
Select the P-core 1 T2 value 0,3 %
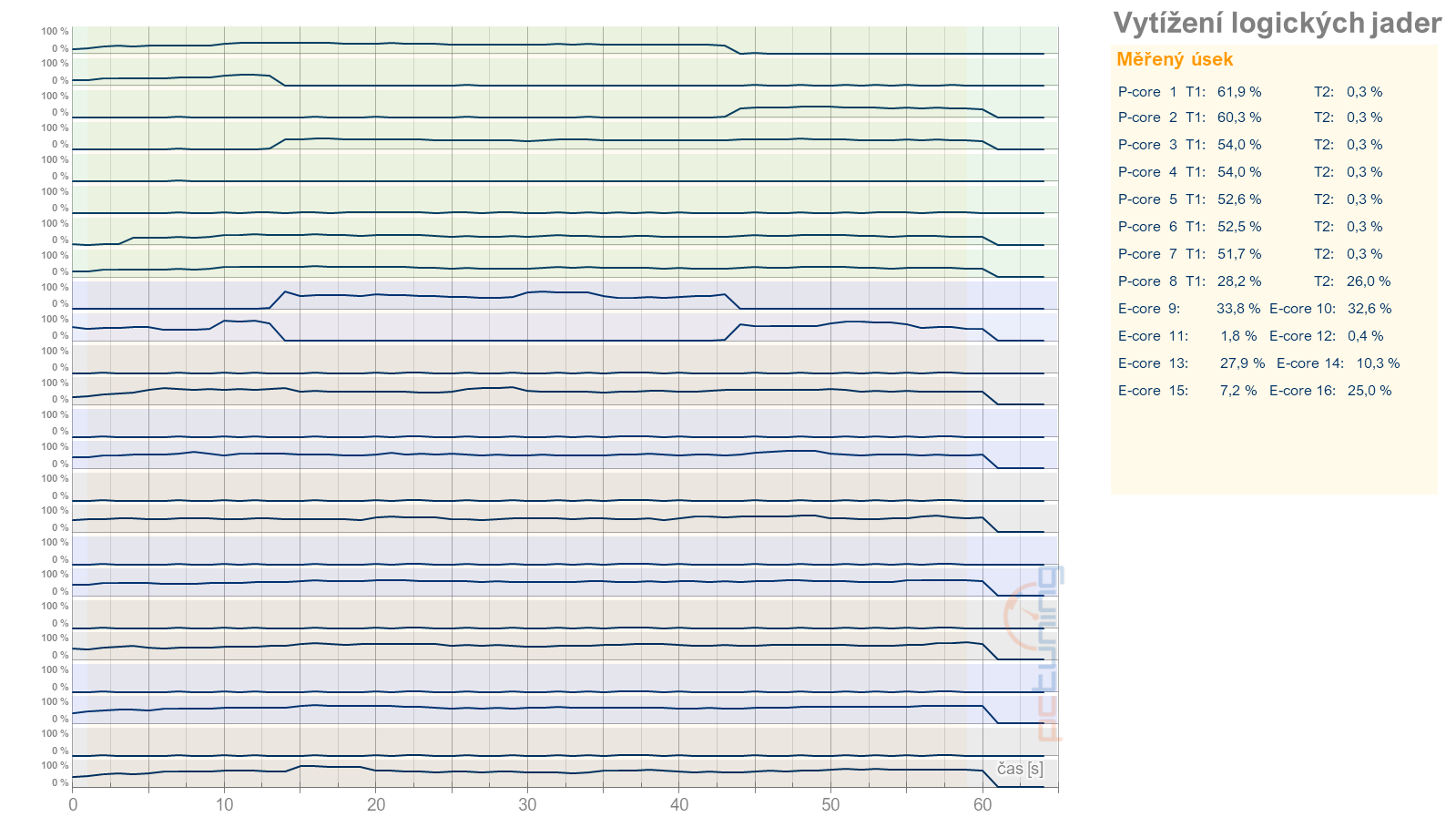[x=1364, y=92]
